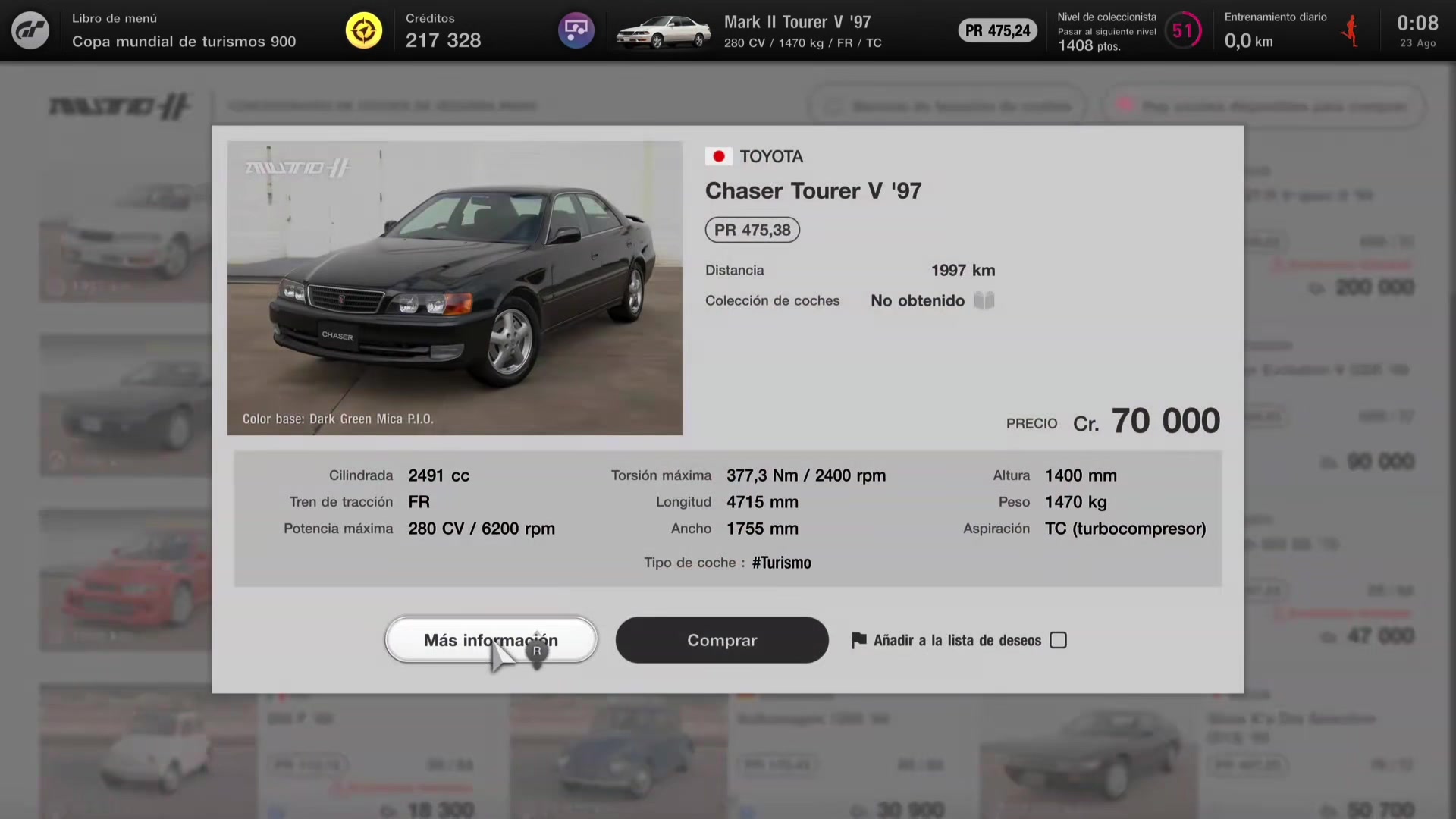Open the purple multiplayer screen icon
This screenshot has height=819, width=1456.
tap(576, 30)
